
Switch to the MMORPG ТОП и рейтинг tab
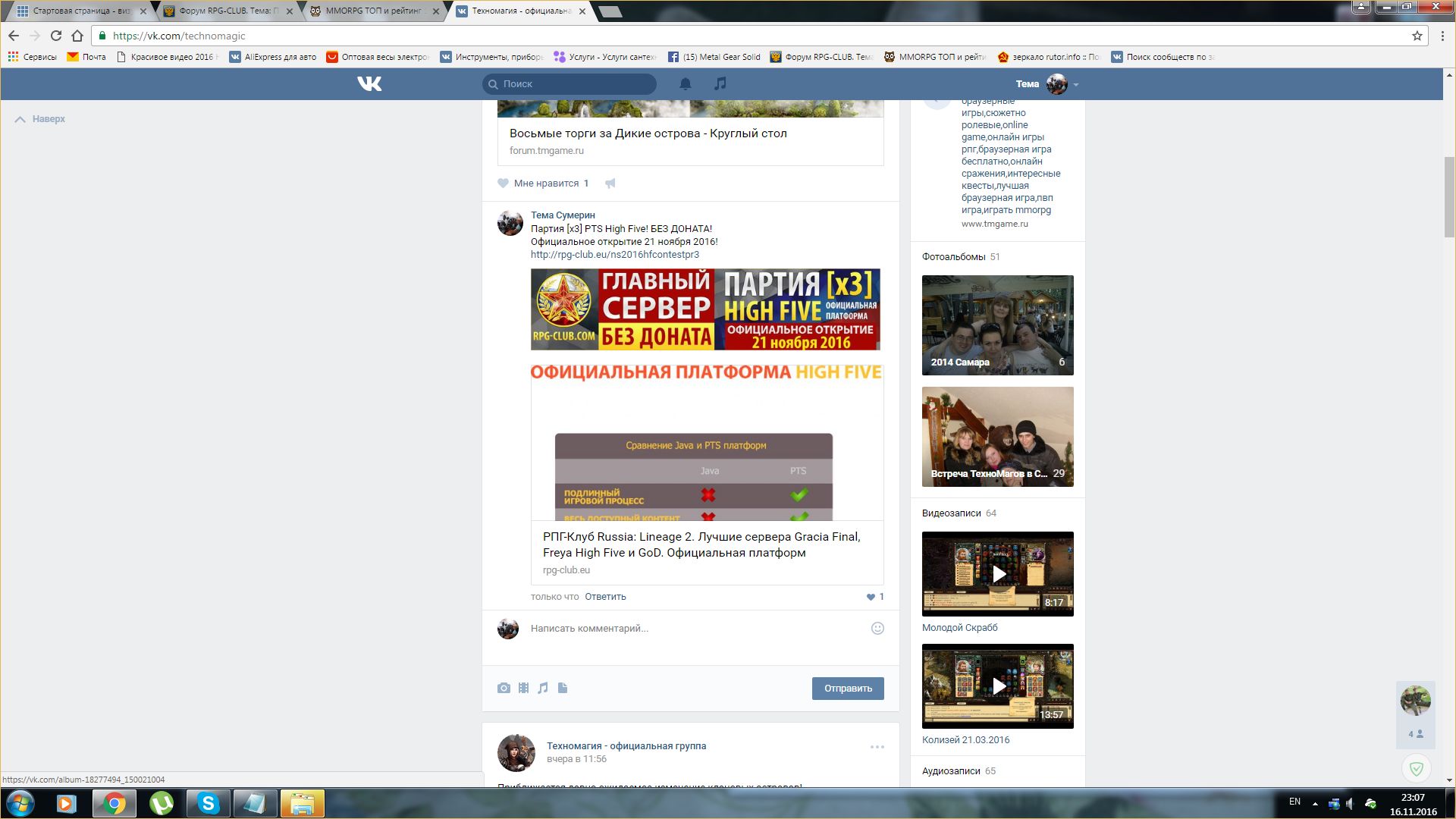[374, 11]
